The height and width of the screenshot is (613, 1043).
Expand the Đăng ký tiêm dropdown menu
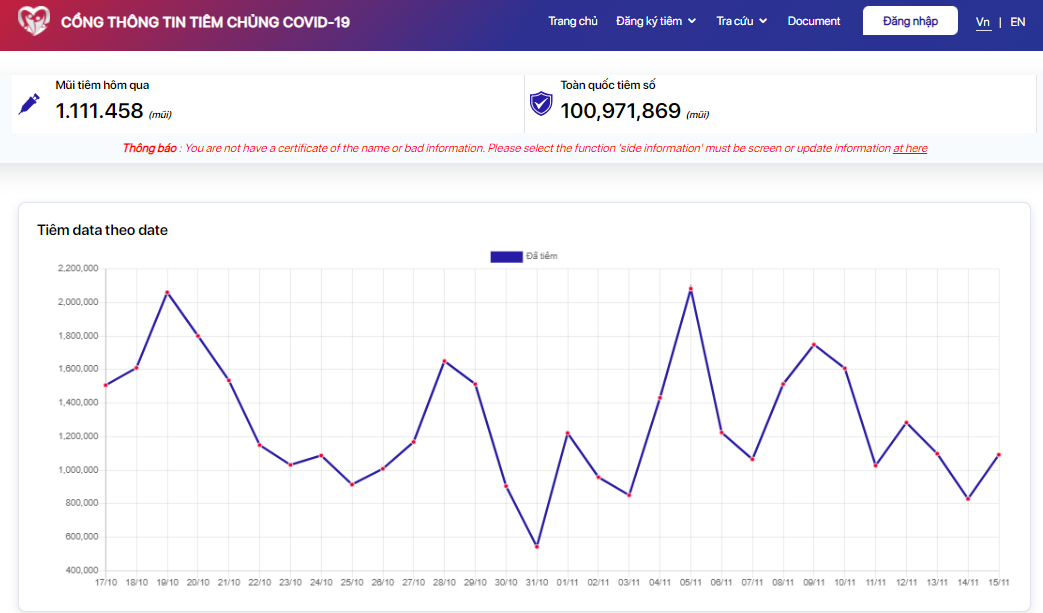click(656, 21)
